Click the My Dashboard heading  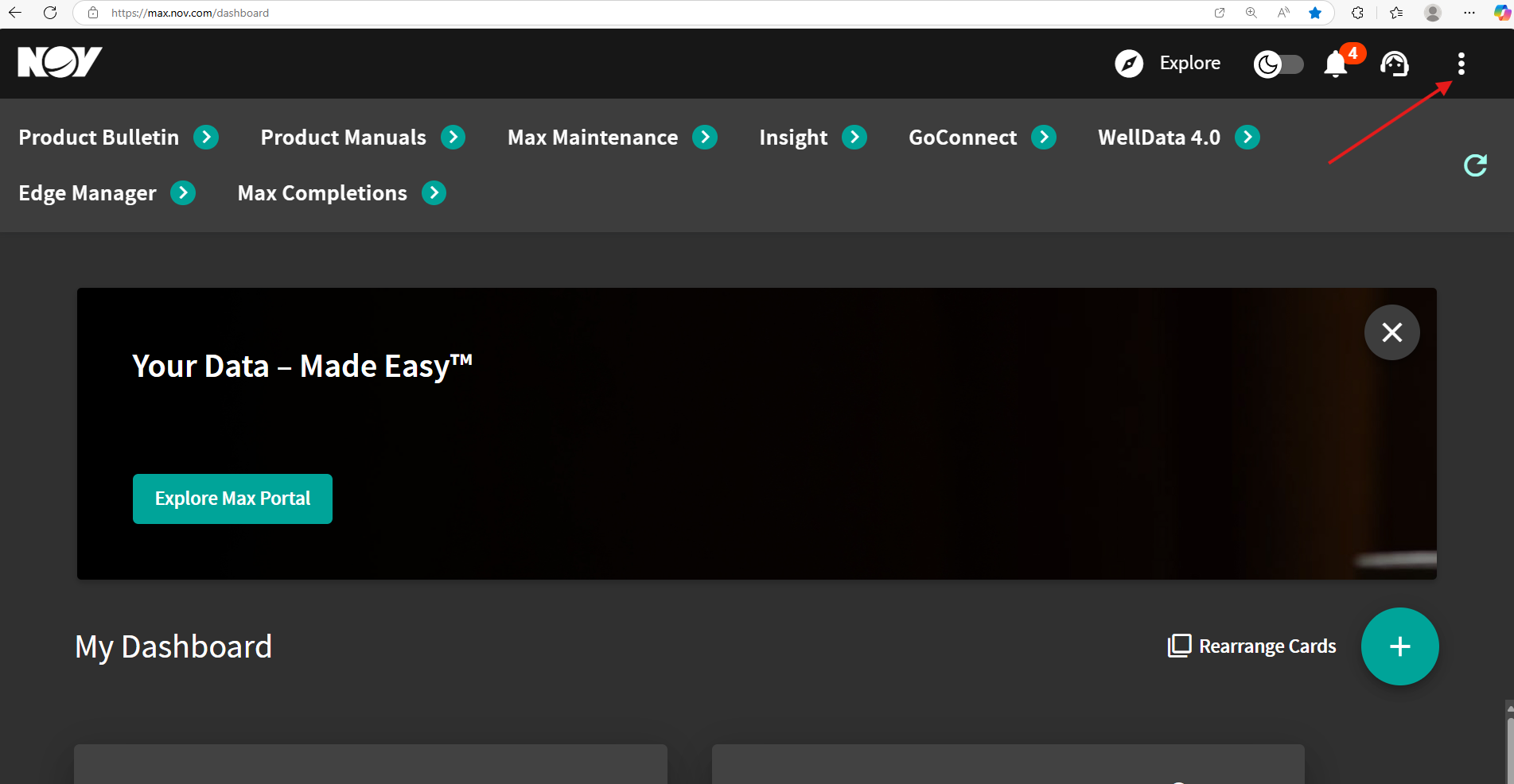coord(173,647)
